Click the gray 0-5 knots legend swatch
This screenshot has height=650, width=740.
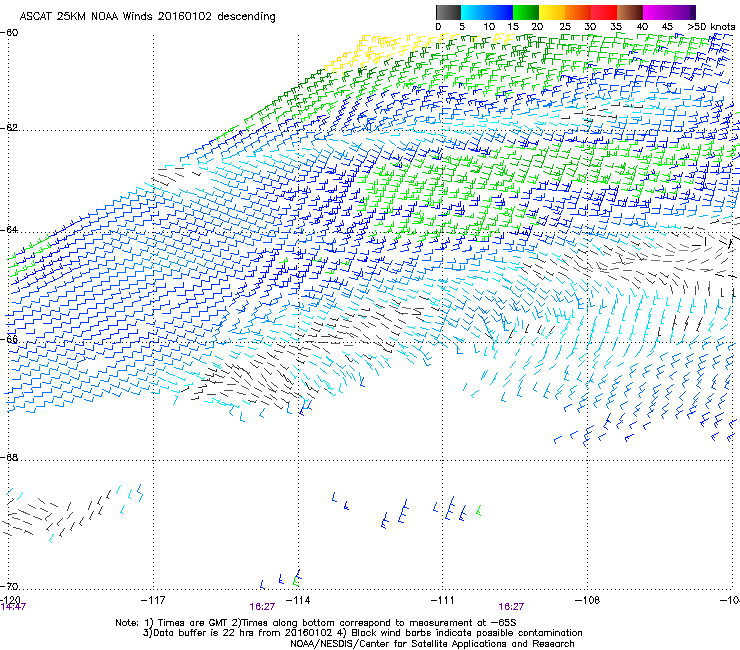[448, 12]
